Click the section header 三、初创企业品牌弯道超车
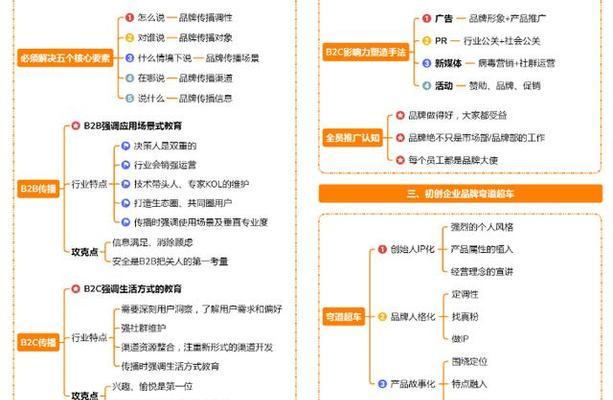The width and height of the screenshot is (613, 400). click(461, 194)
